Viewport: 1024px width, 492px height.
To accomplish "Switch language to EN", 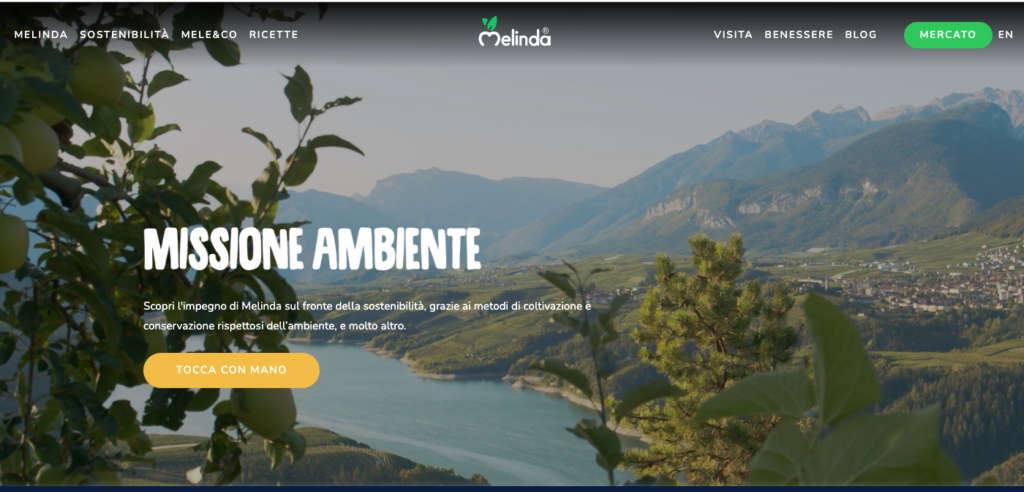I will pos(1005,35).
